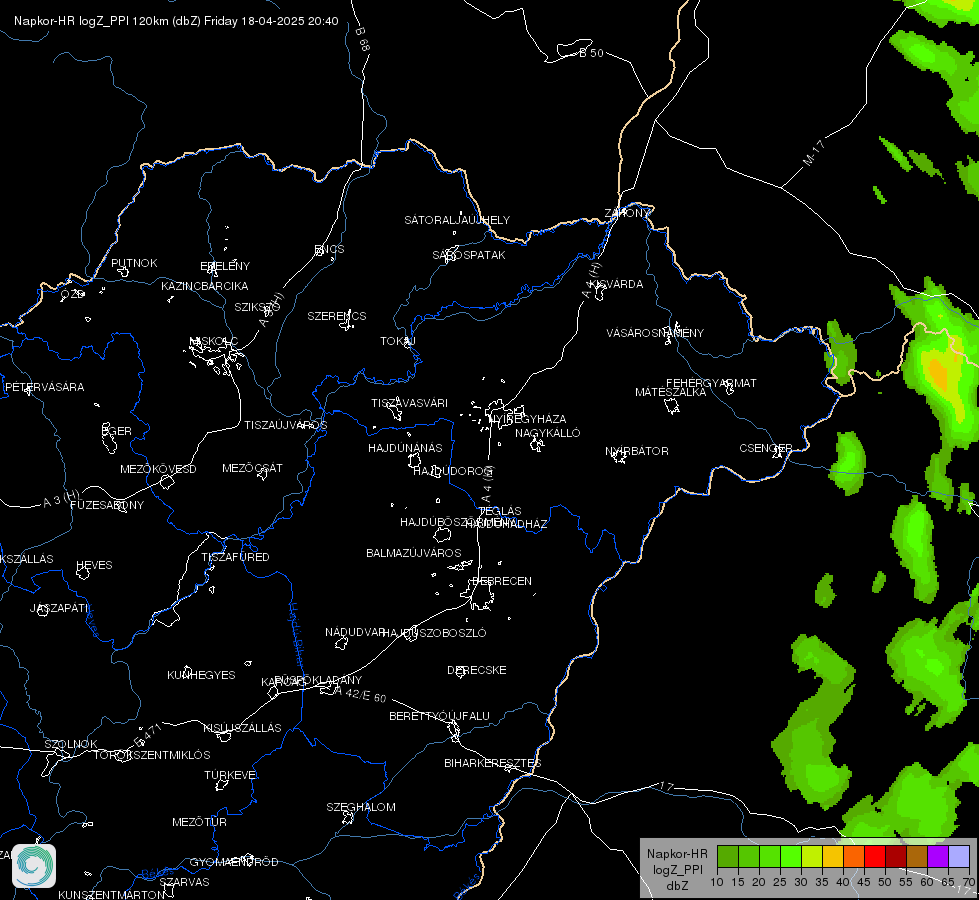Click the MEZOCSAT city label
979x900 pixels.
click(252, 468)
